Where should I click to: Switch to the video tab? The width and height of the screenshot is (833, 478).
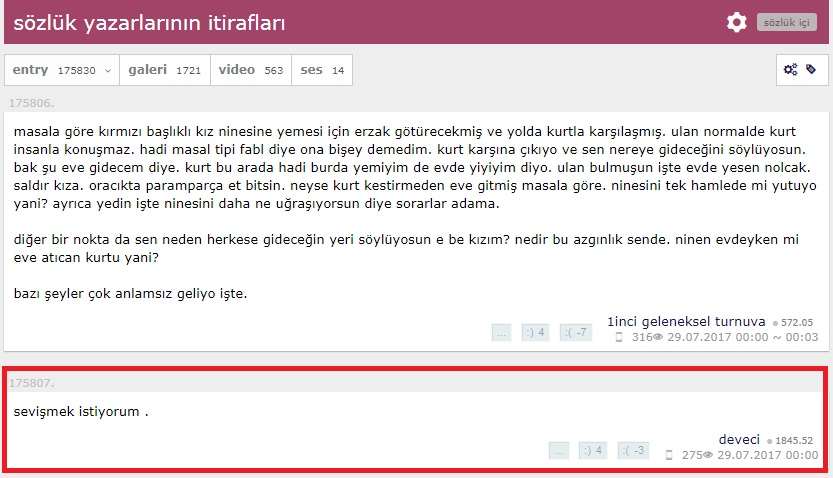[251, 70]
